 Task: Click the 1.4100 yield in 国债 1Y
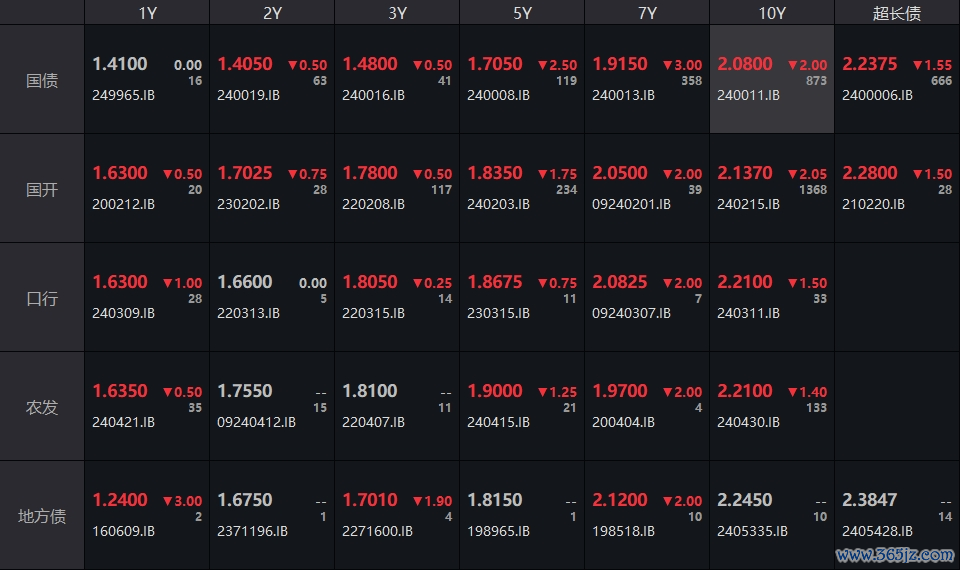(x=120, y=64)
